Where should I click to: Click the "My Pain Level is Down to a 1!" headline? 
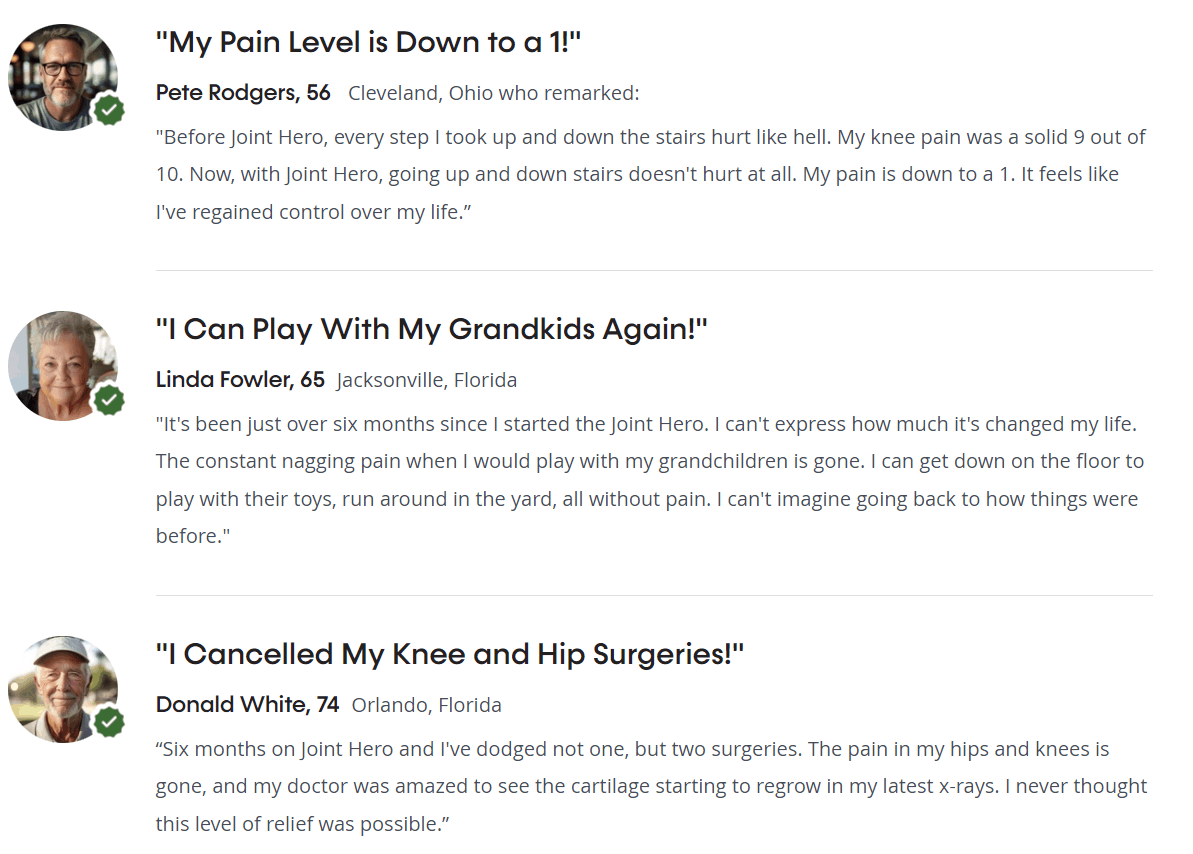pyautogui.click(x=368, y=43)
